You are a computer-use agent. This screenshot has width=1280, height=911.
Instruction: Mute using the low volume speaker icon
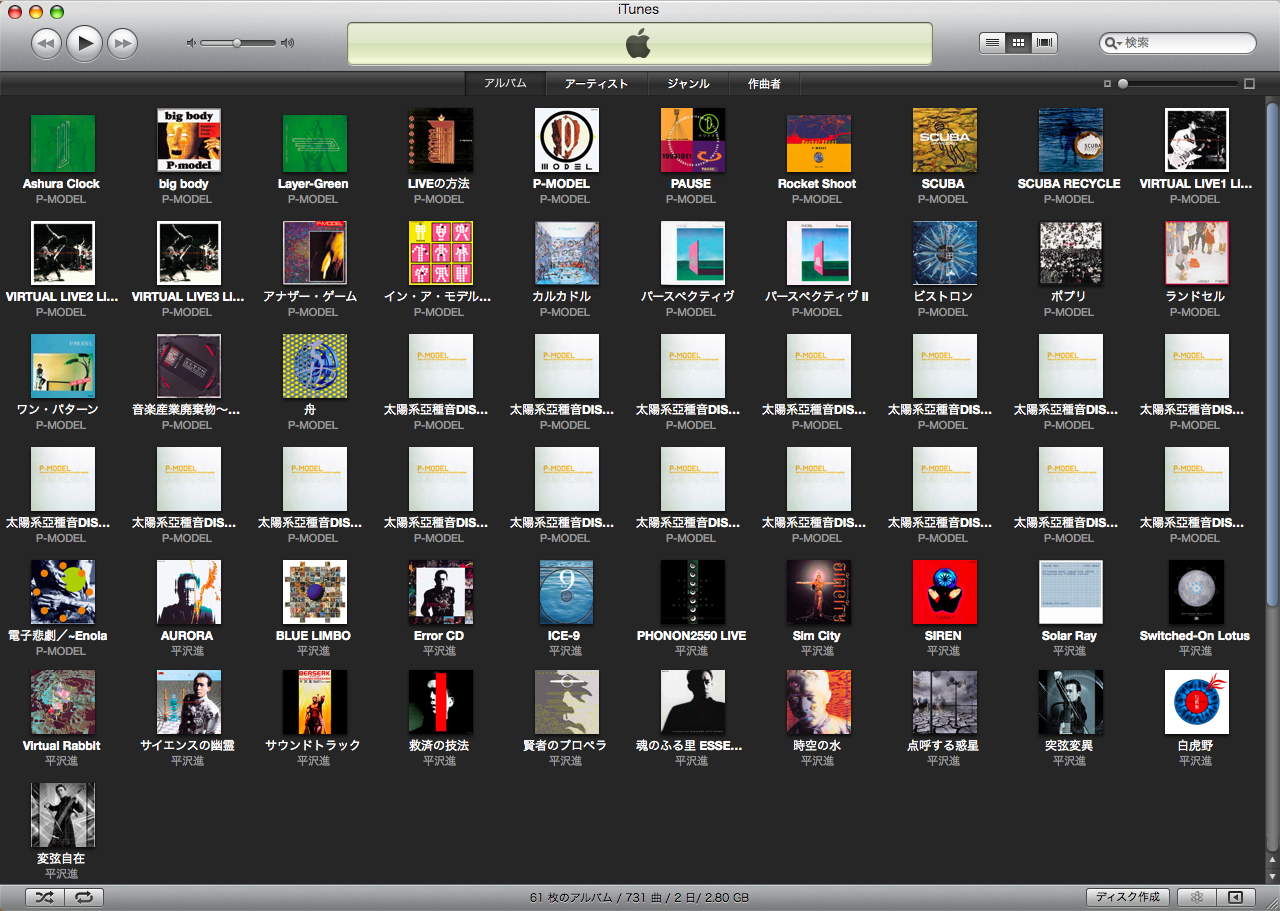[x=191, y=43]
